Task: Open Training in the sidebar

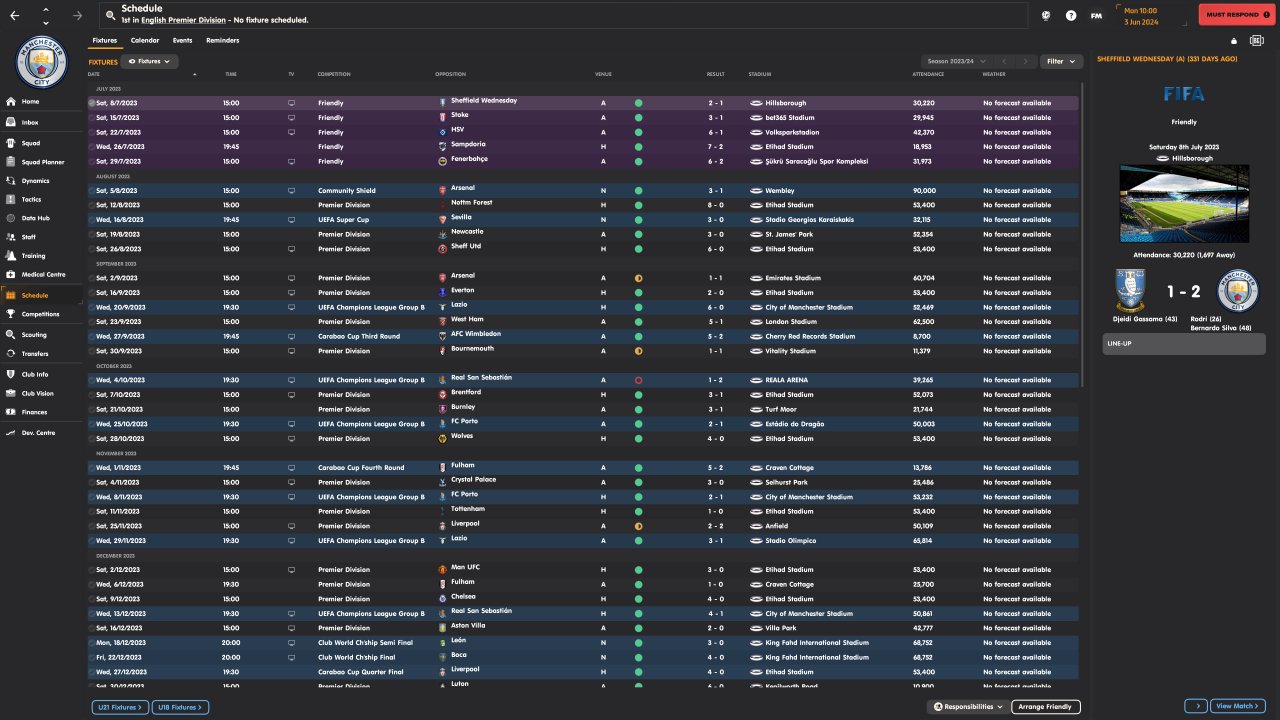Action: click(42, 256)
